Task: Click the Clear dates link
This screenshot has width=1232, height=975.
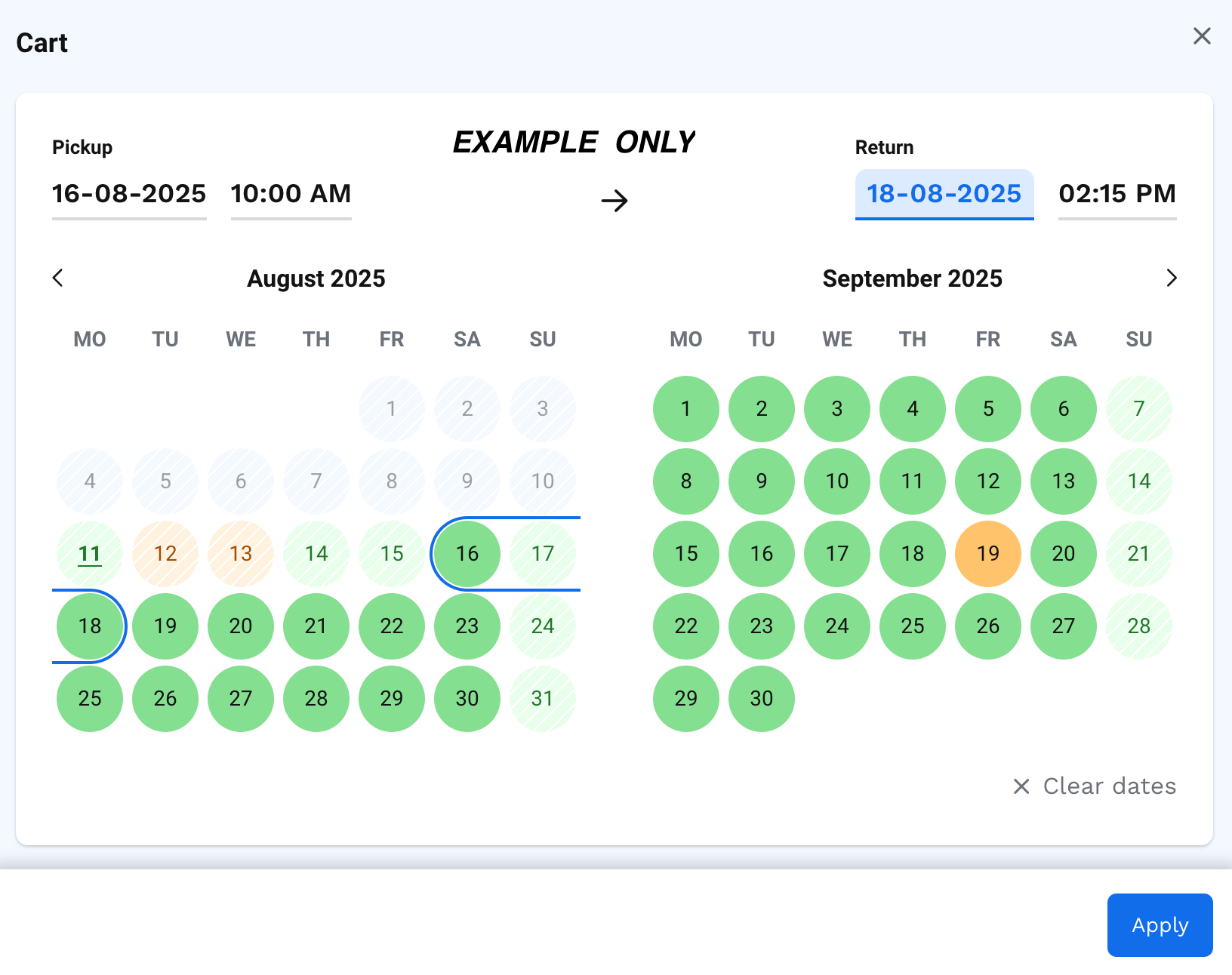Action: pyautogui.click(x=1109, y=786)
